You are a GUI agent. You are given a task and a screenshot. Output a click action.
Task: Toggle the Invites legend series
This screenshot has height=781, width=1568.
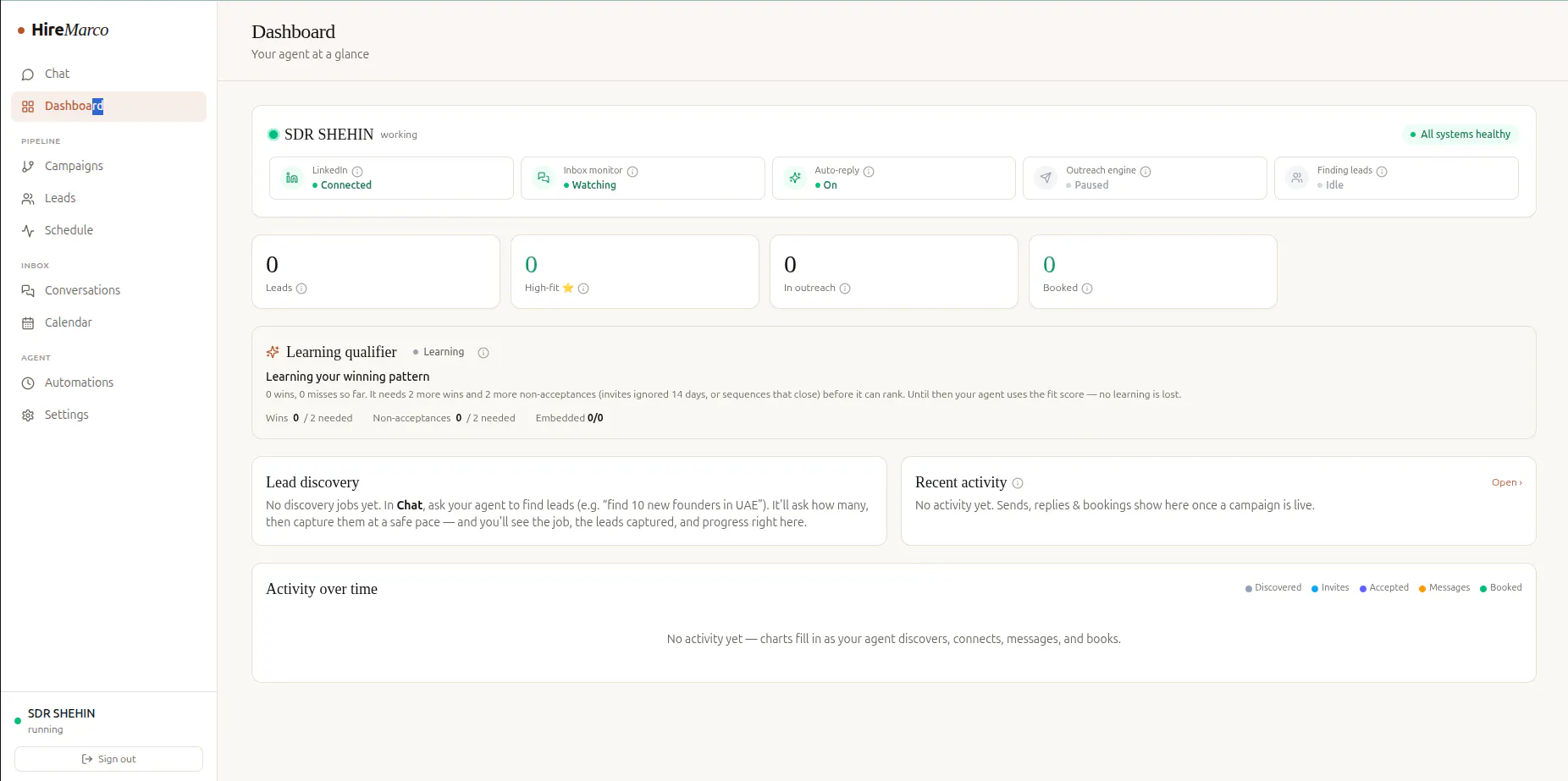[x=1330, y=588]
